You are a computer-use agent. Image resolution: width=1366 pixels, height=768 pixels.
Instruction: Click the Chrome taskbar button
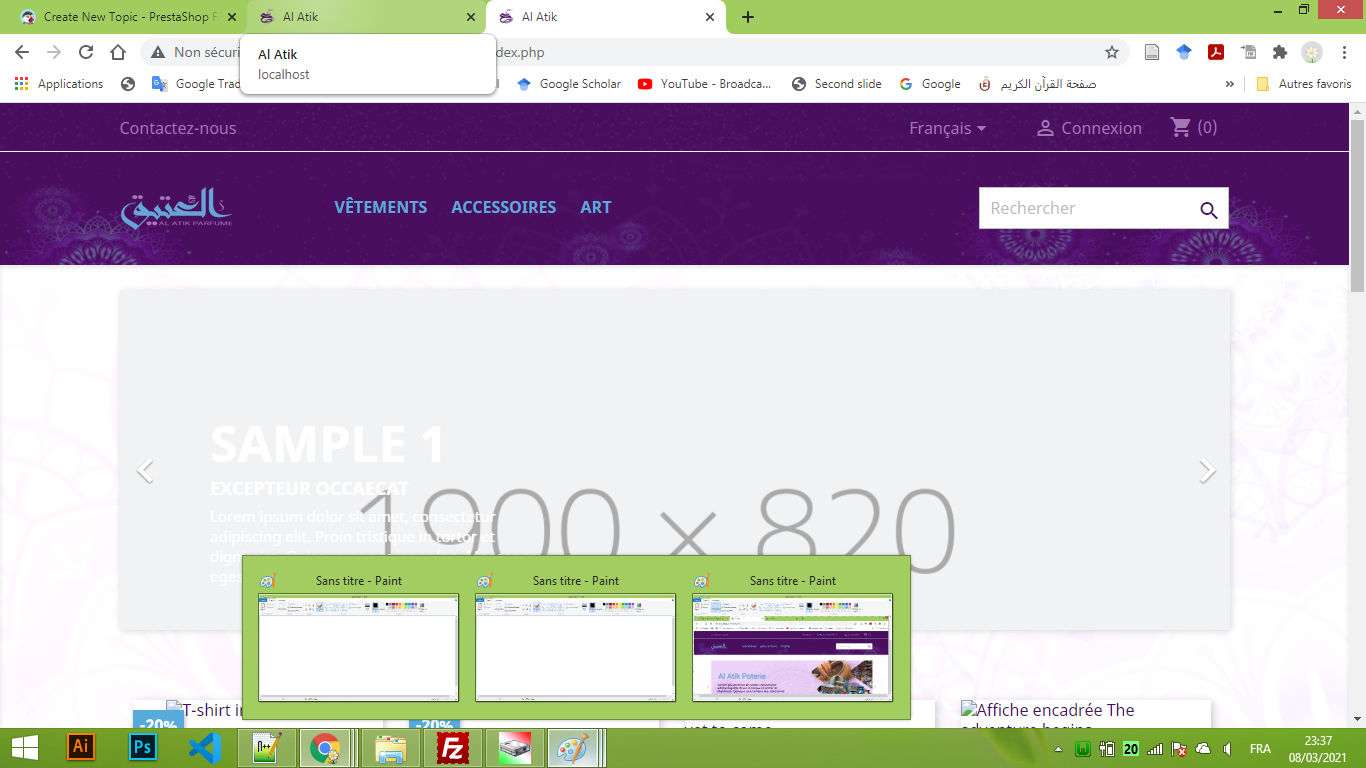[x=326, y=748]
